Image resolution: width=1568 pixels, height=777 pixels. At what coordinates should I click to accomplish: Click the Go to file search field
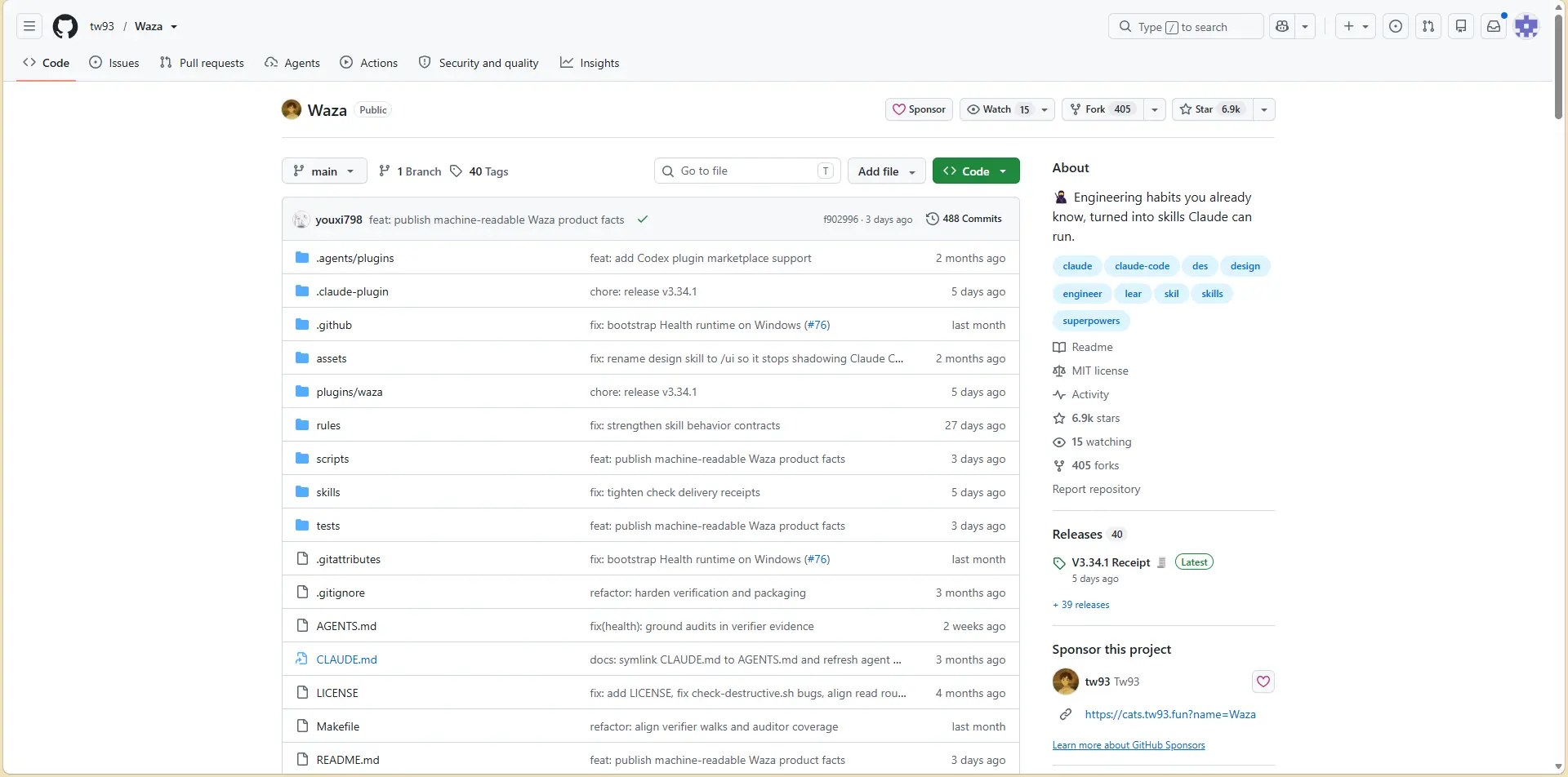tap(746, 171)
